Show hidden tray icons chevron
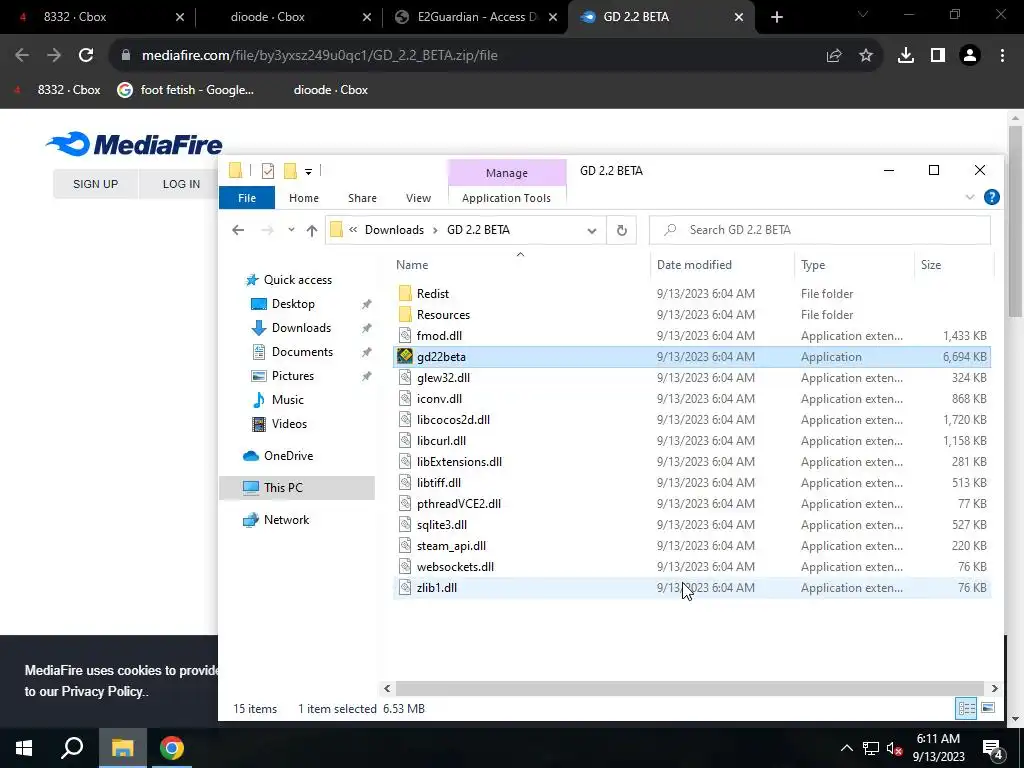 tap(846, 748)
